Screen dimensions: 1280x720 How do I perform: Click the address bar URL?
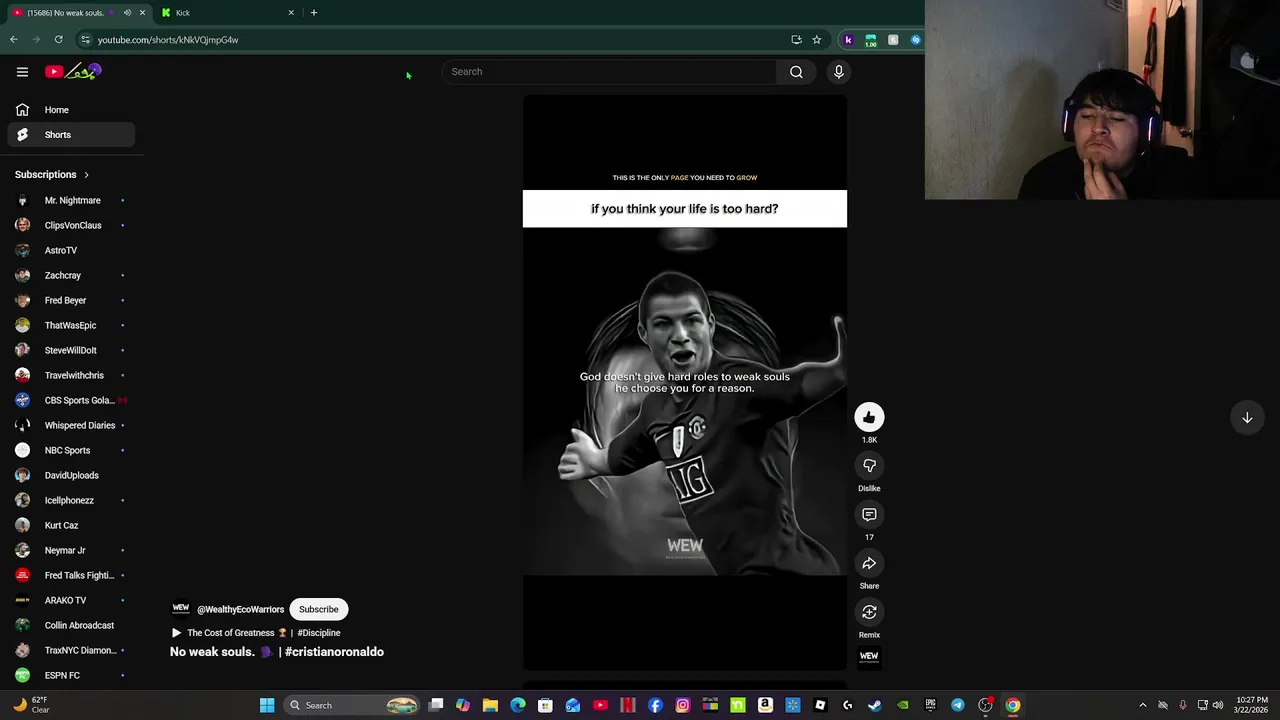coord(168,40)
